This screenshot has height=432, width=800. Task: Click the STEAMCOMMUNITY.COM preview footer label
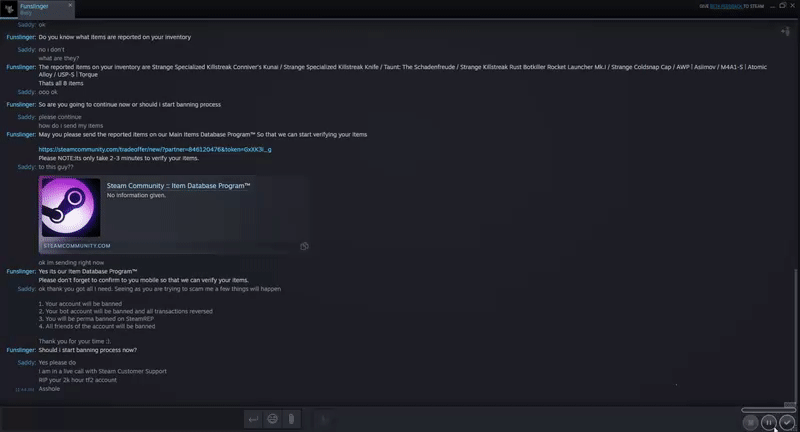coord(77,246)
